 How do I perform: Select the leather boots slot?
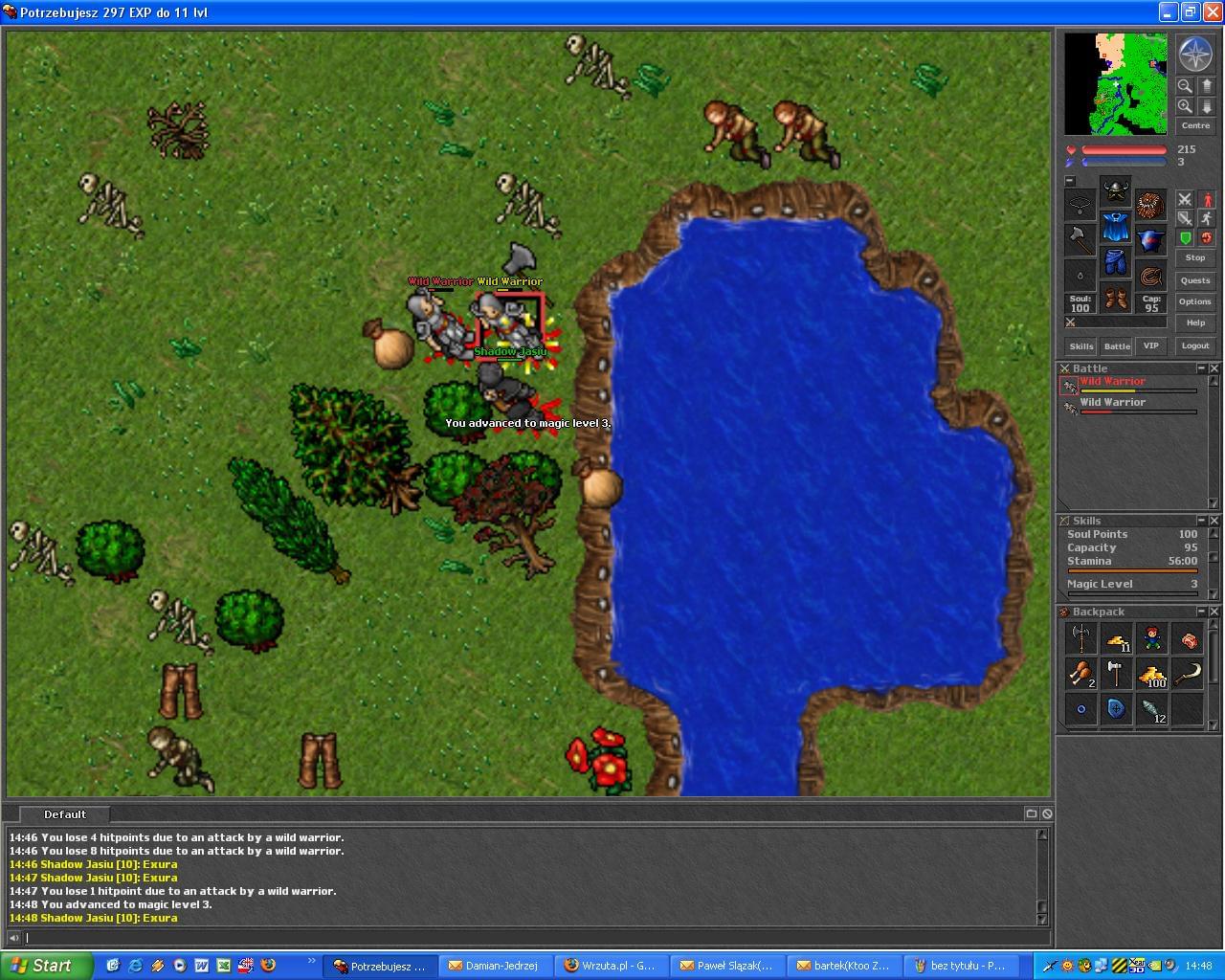coord(1115,298)
